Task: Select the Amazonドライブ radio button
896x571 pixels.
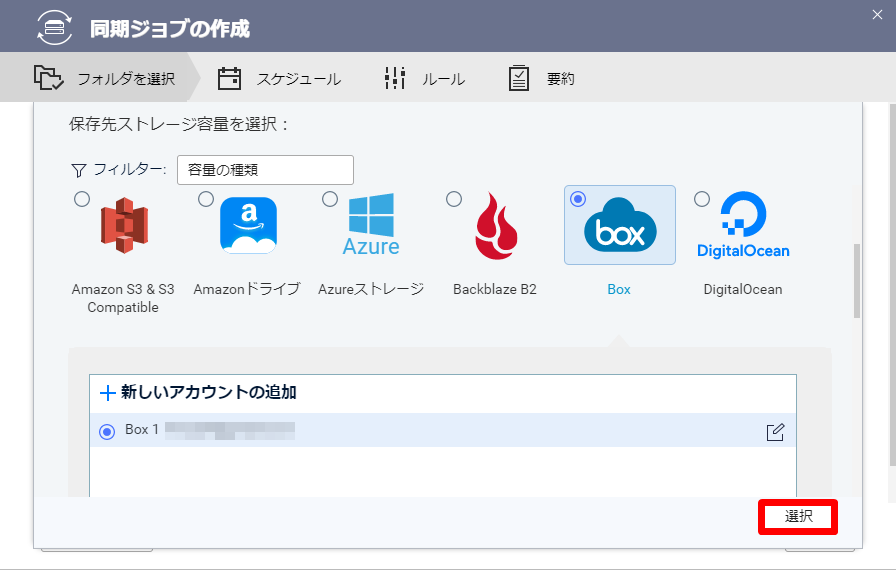Action: point(206,199)
